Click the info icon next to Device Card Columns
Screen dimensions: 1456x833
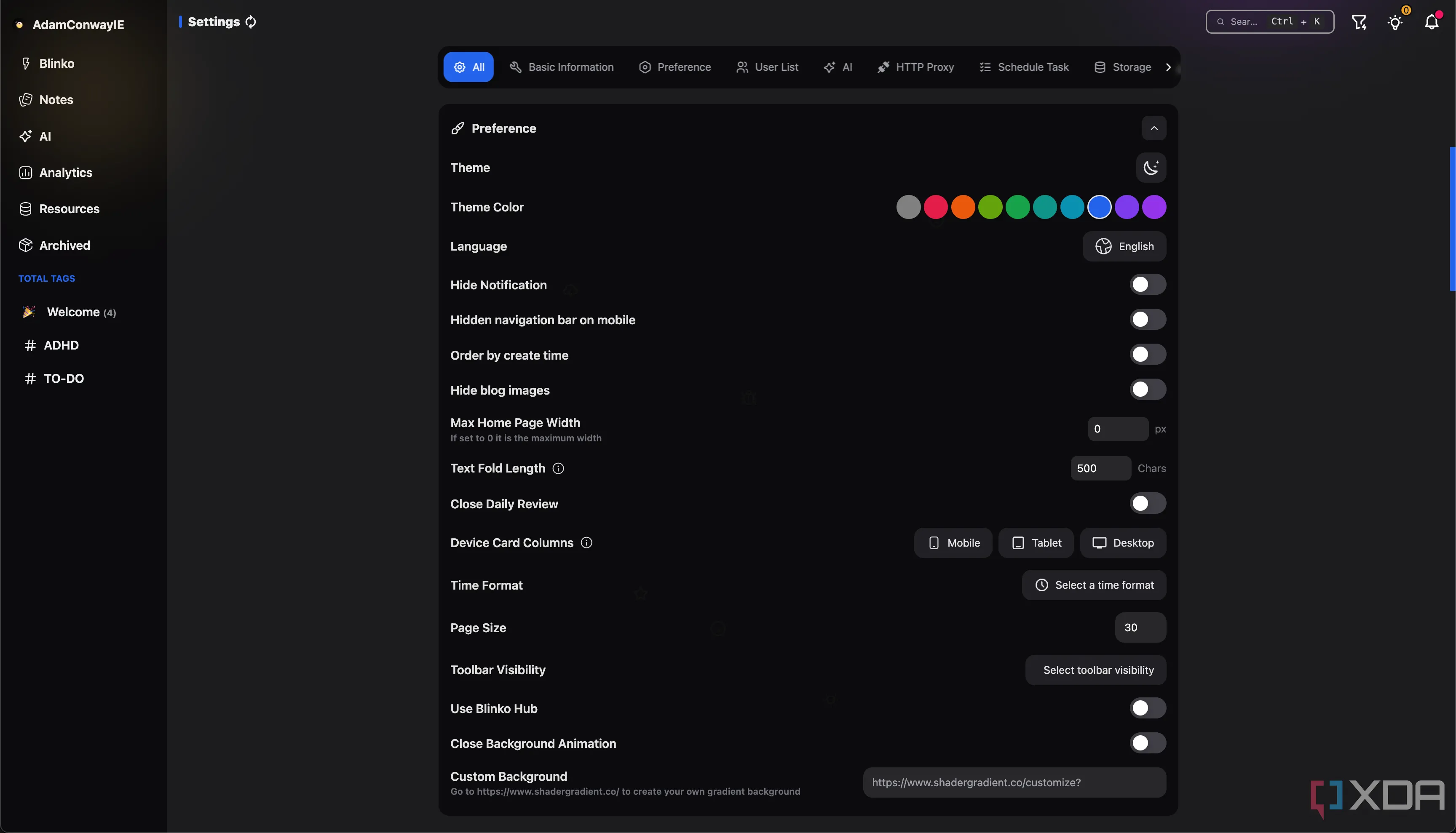[x=586, y=542]
